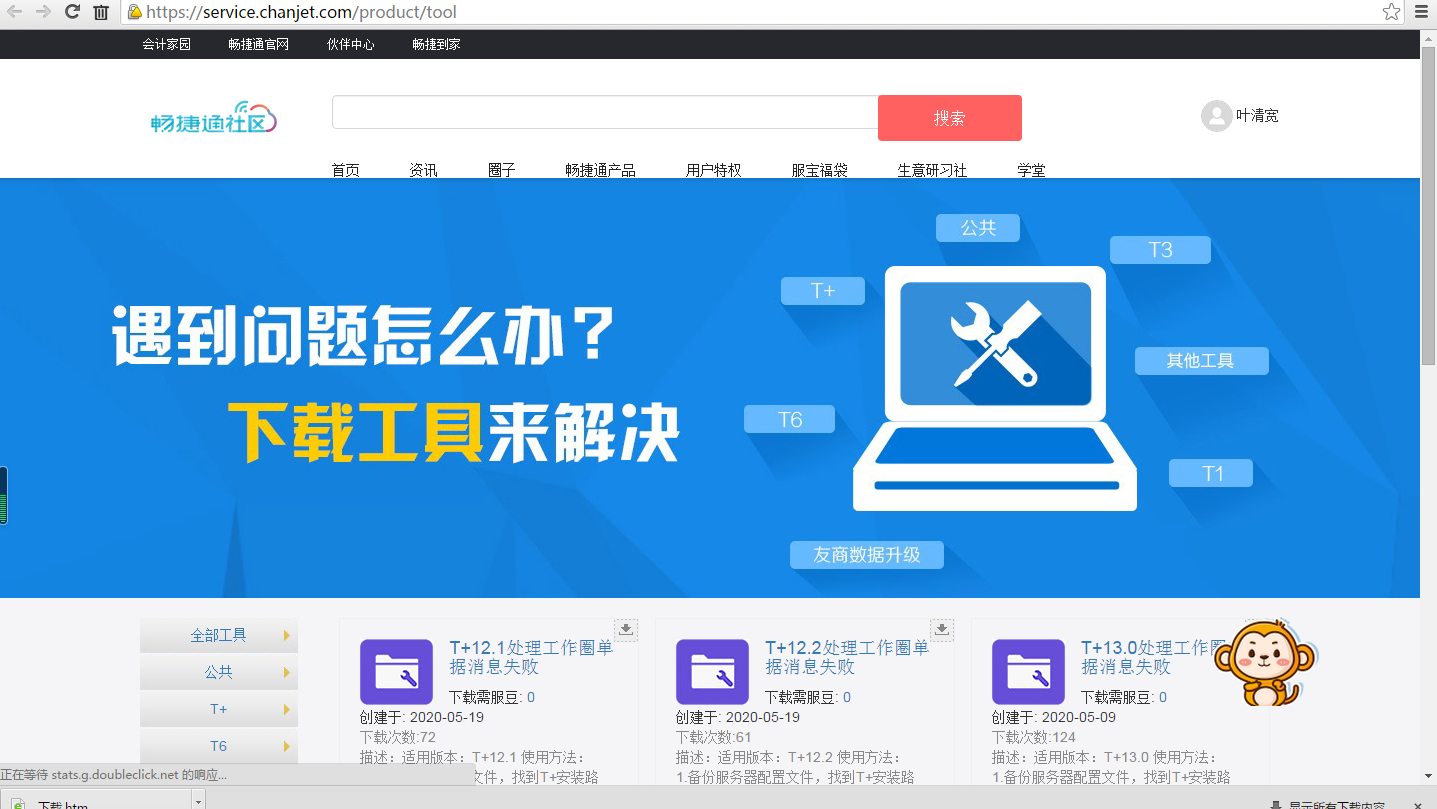Select the T1 tag in the banner
The image size is (1437, 809).
click(x=1212, y=474)
